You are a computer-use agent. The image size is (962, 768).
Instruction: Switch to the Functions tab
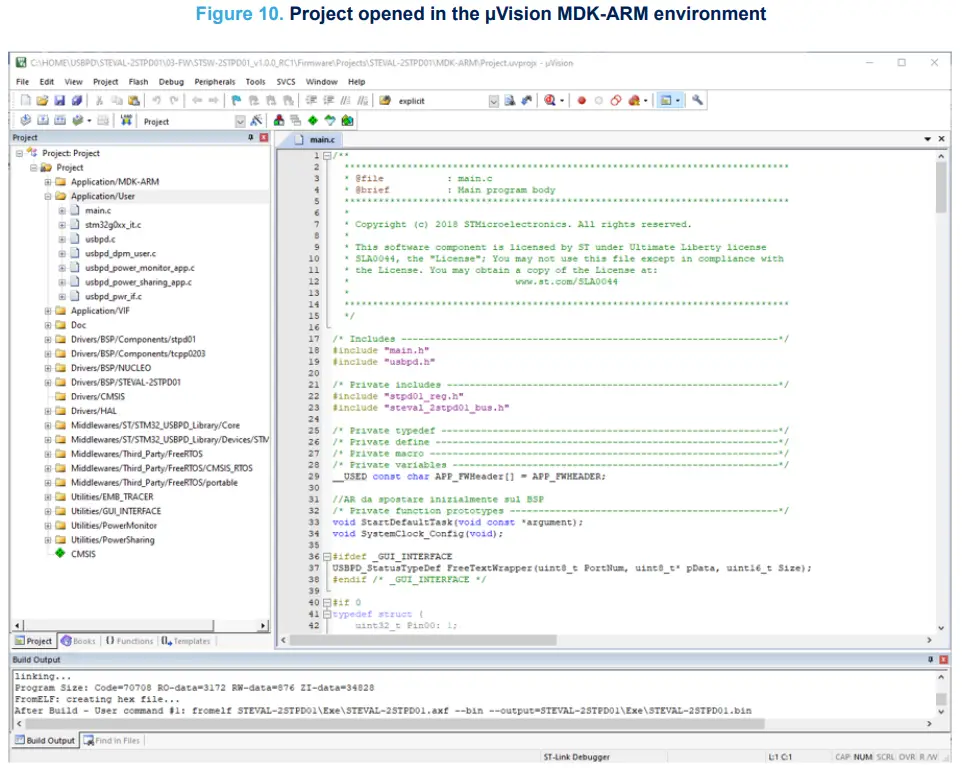pyautogui.click(x=129, y=641)
